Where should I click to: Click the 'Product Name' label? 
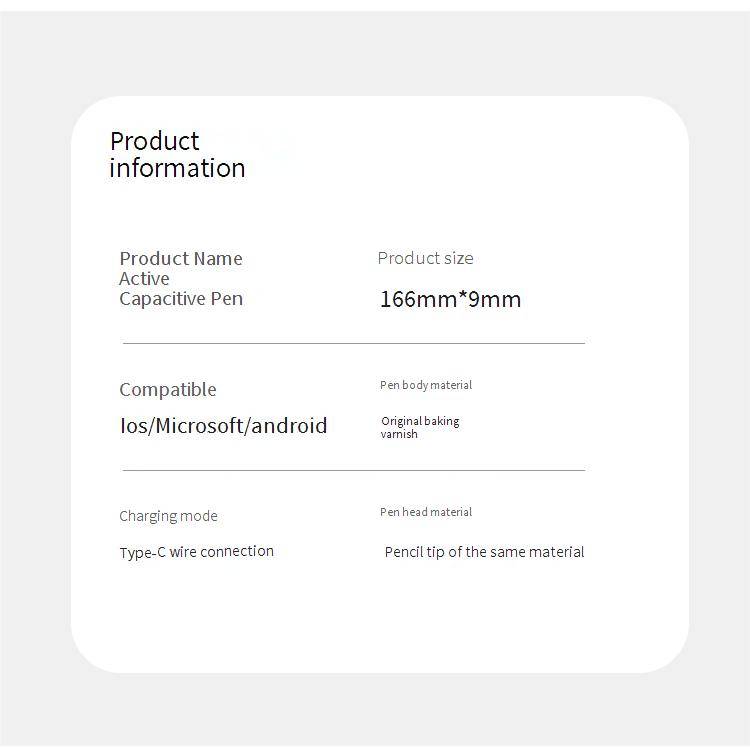[x=181, y=258]
